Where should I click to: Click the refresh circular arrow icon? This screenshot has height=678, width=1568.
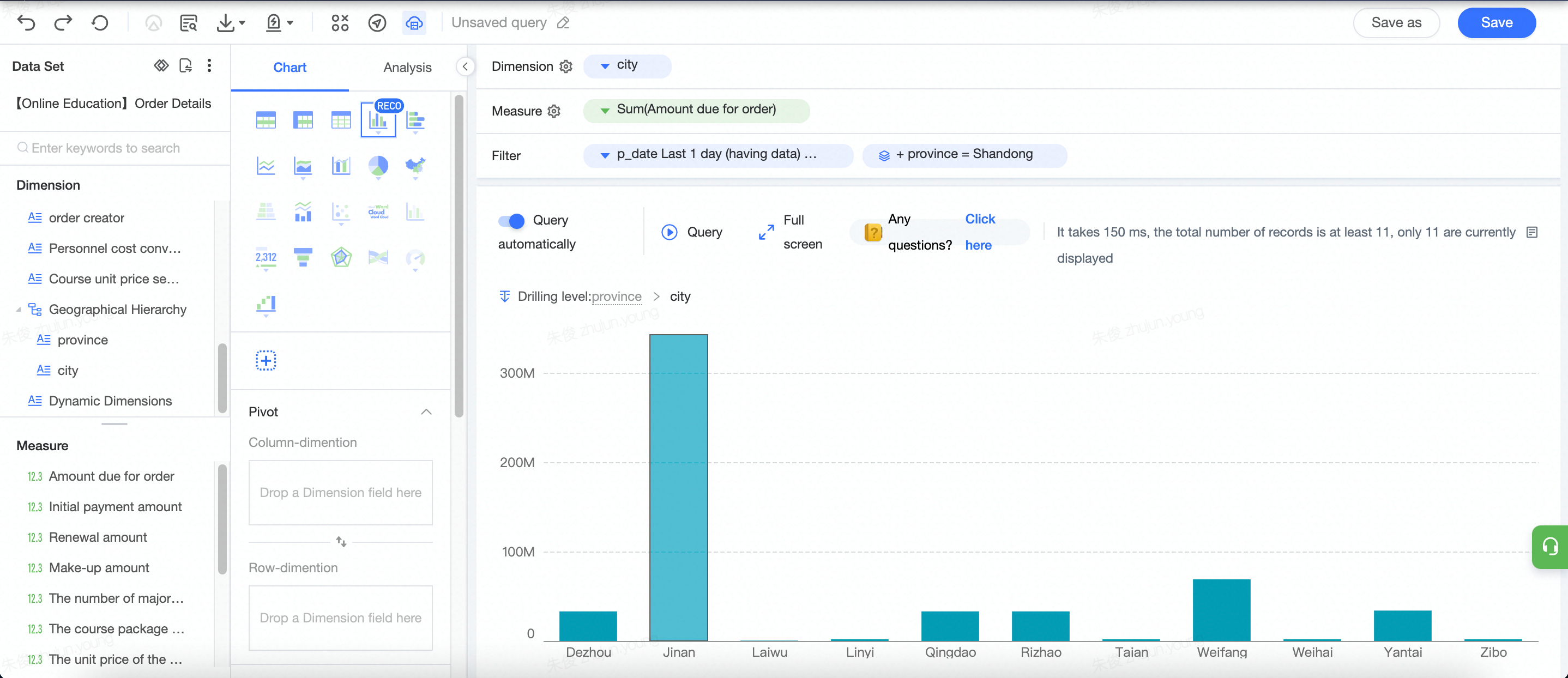[x=100, y=23]
